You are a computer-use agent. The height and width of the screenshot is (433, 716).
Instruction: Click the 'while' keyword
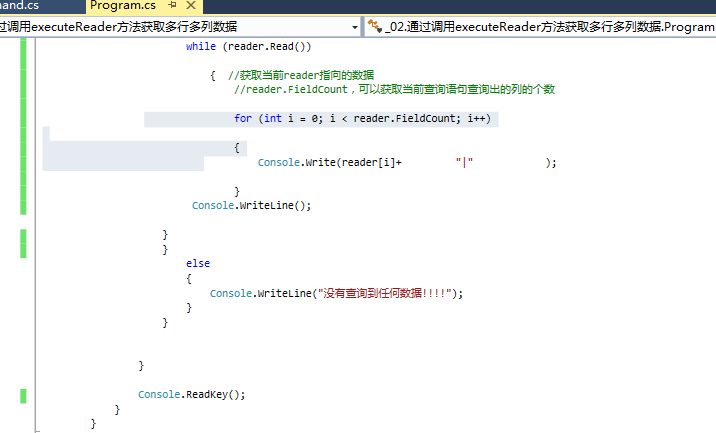click(200, 47)
